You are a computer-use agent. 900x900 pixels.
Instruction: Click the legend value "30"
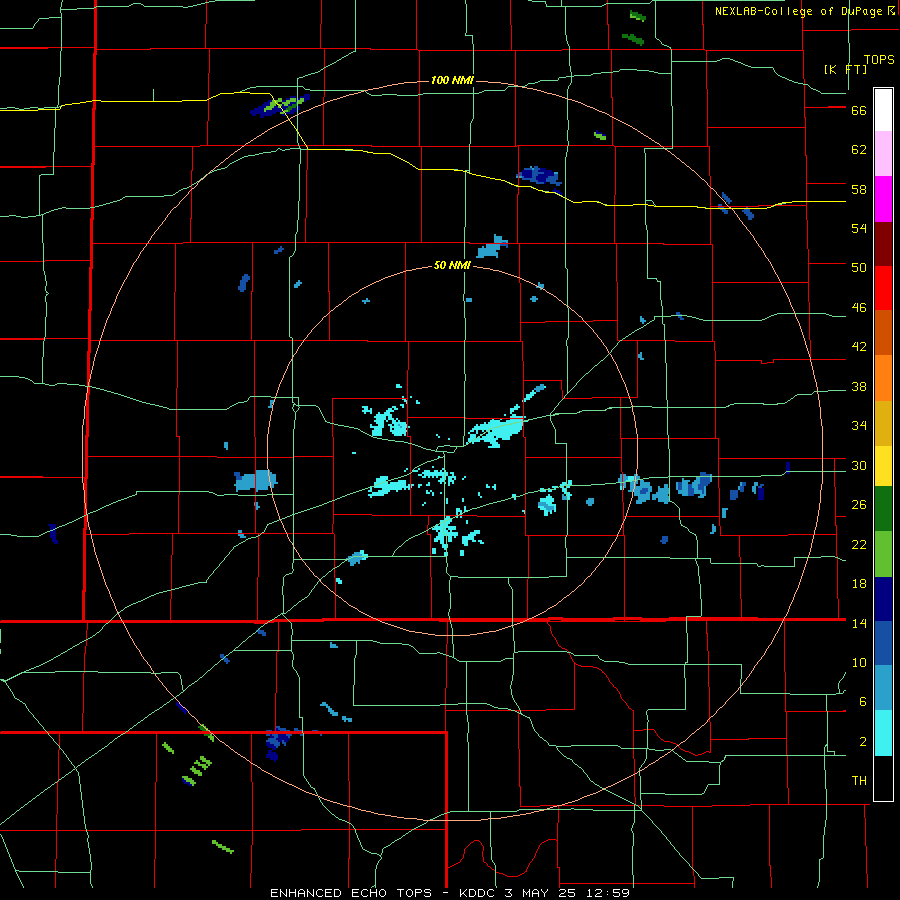pos(859,465)
